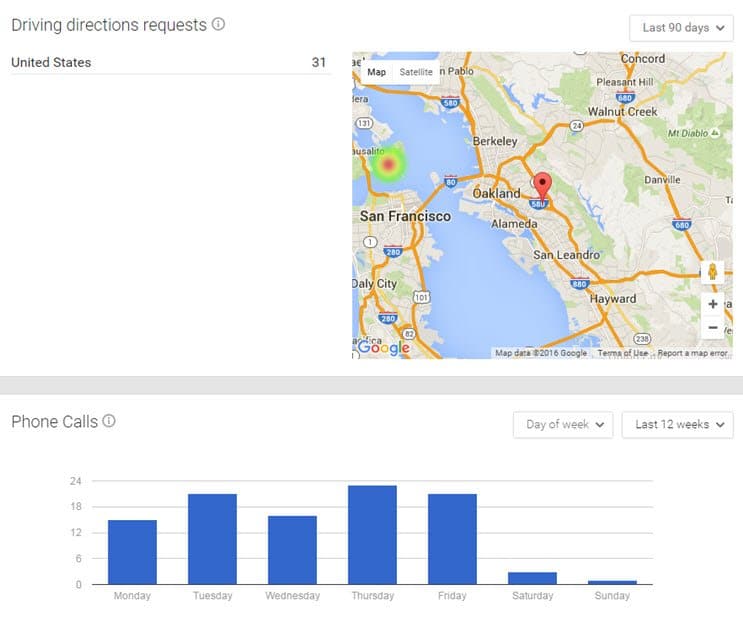Click the Walnut Creek map label
This screenshot has width=743, height=635.
click(x=623, y=112)
